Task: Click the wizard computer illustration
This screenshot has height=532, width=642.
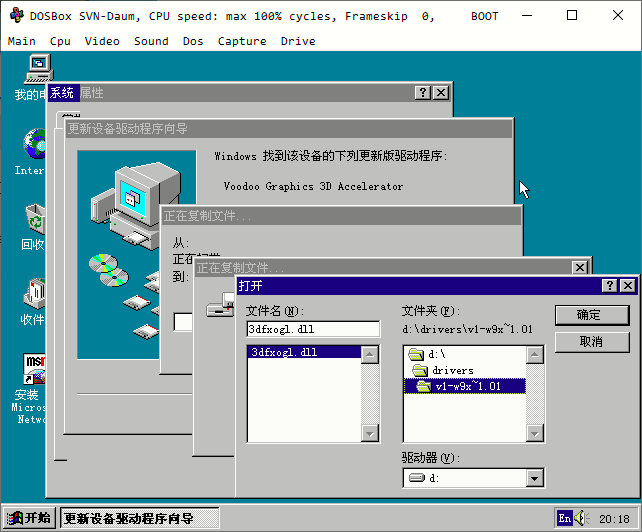Action: coord(135,254)
